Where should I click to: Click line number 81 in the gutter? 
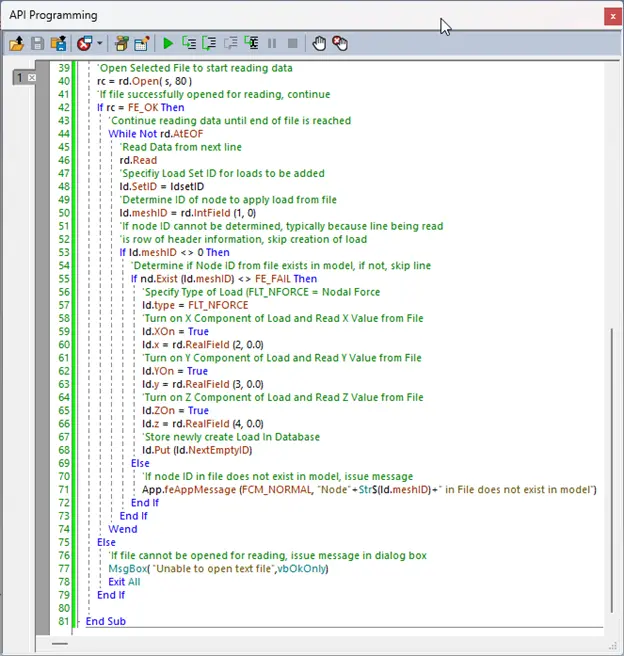tap(64, 621)
